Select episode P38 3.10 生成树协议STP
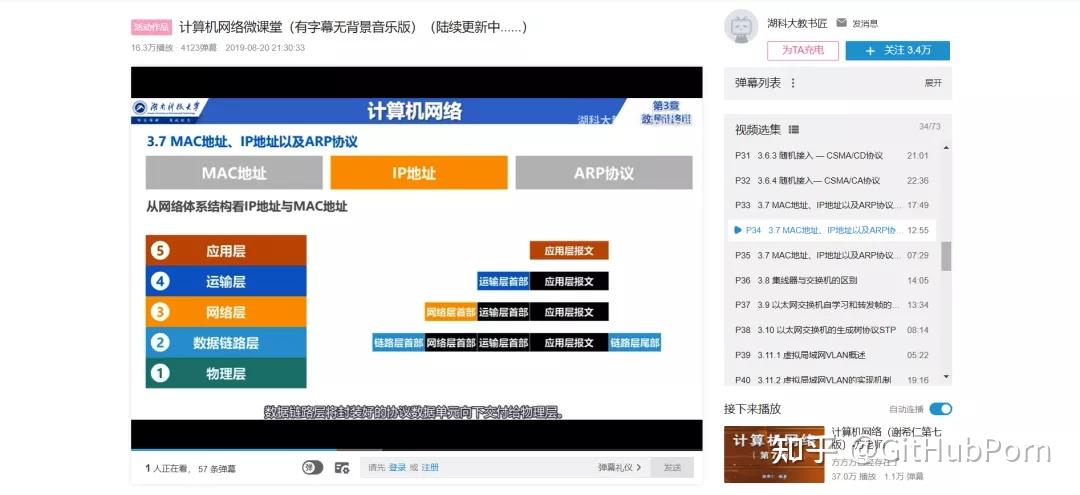The width and height of the screenshot is (1080, 495). pyautogui.click(x=832, y=330)
